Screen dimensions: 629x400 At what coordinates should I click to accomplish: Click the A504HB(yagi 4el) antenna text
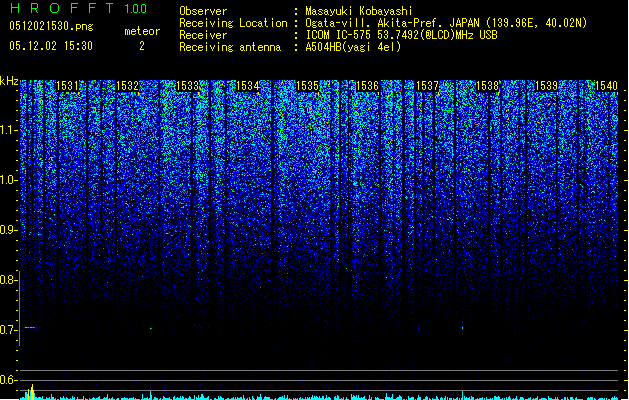click(353, 47)
